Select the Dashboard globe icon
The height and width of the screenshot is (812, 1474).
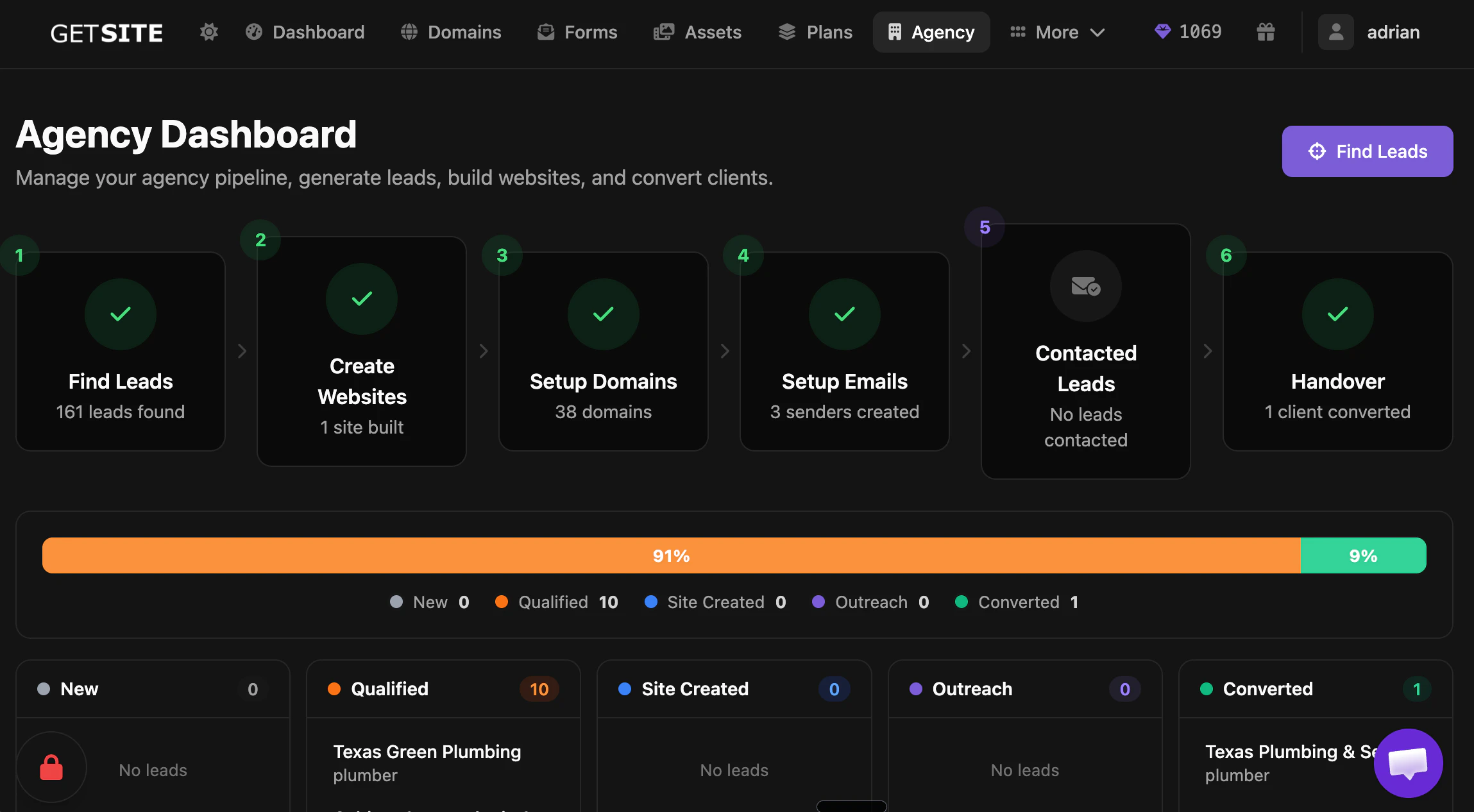tap(254, 31)
